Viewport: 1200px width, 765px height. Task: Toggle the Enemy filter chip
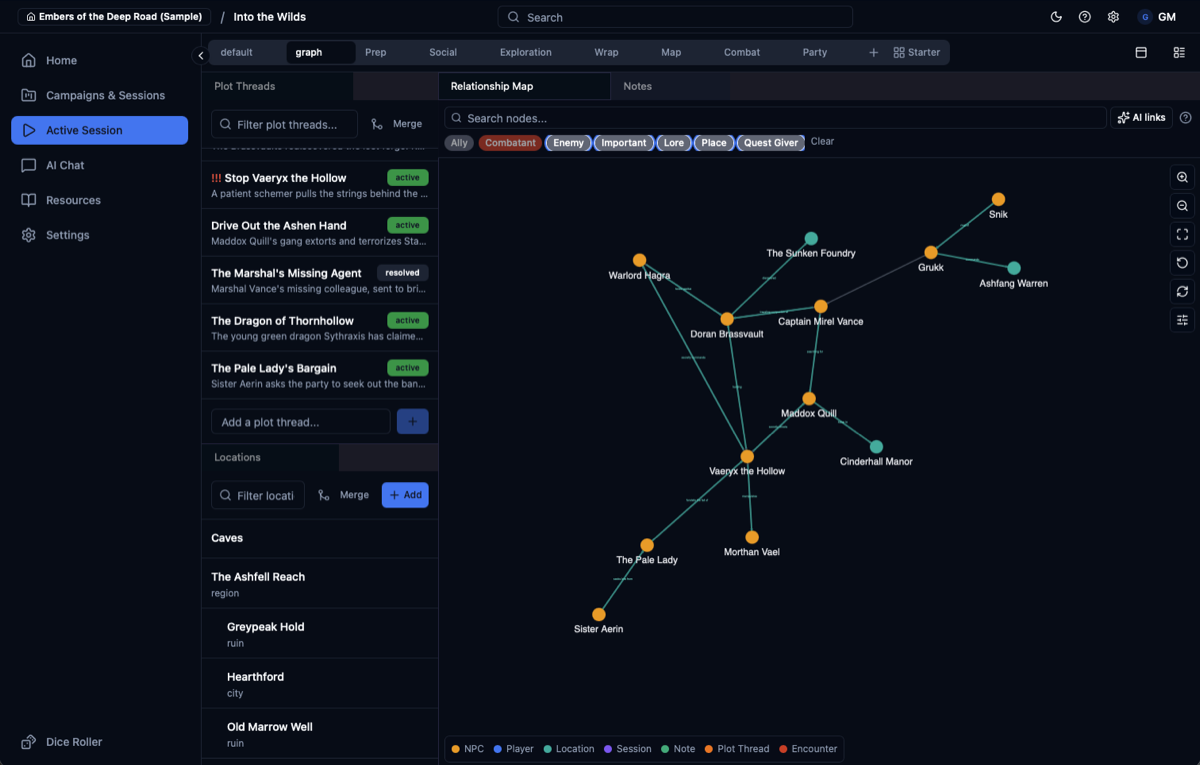pos(568,143)
